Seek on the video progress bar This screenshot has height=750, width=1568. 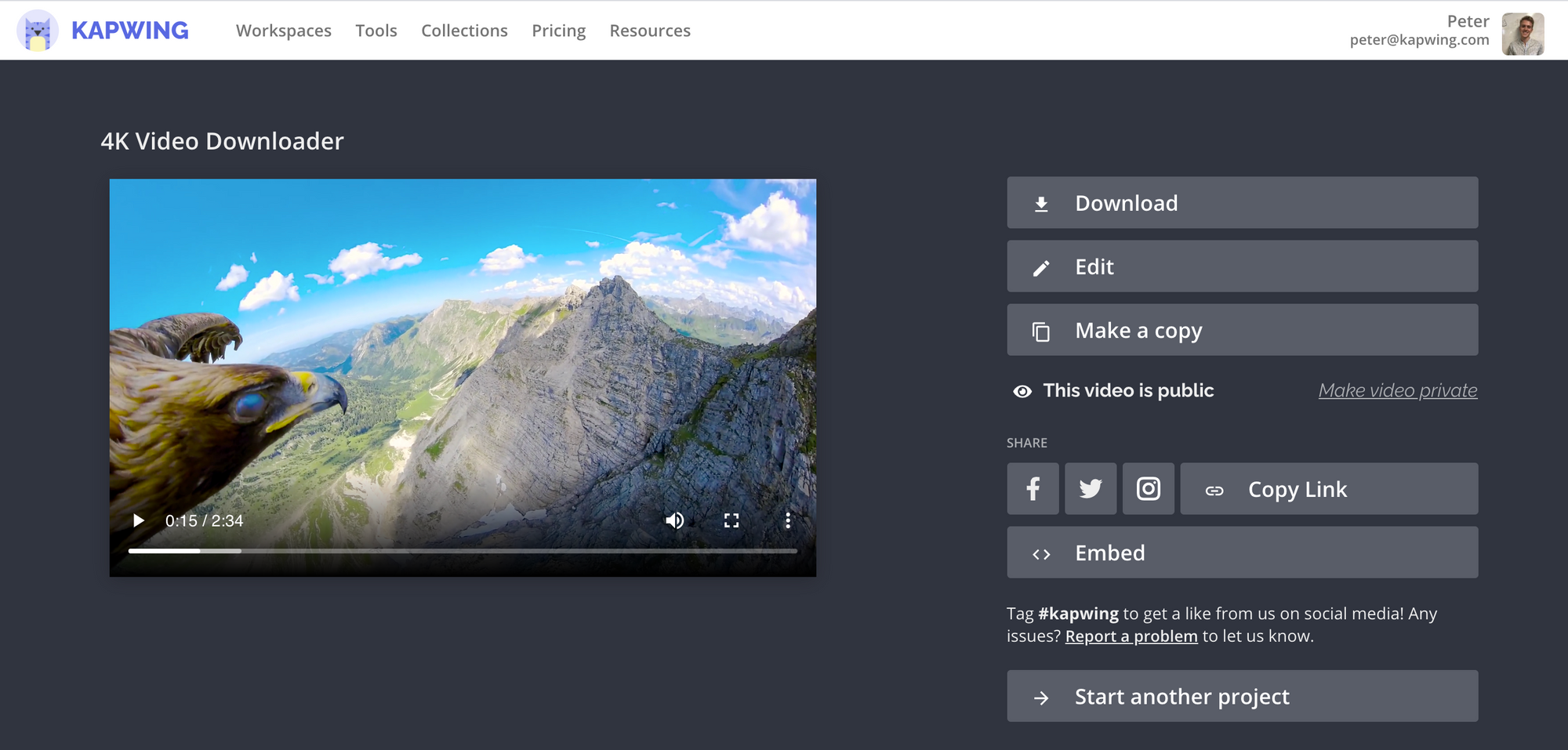tap(463, 551)
